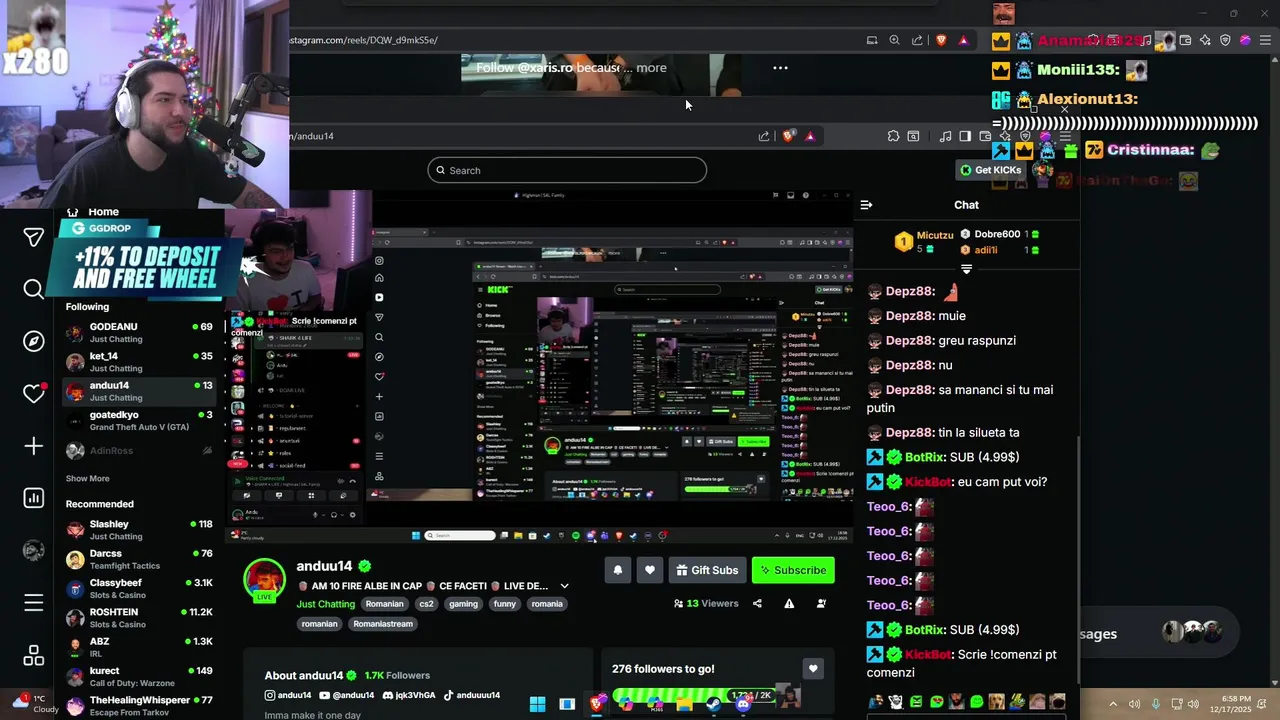Open Instagram hamburger More menu
The image size is (1280, 720).
tap(33, 603)
